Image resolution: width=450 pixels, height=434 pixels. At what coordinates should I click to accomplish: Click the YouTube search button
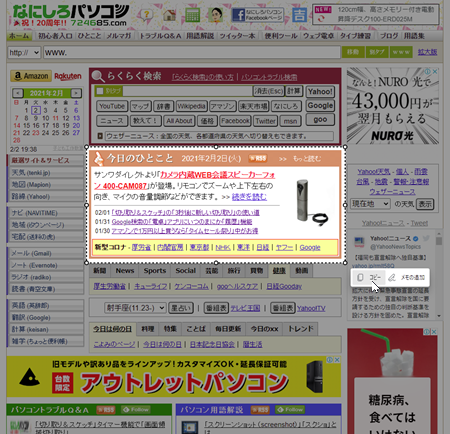(112, 106)
